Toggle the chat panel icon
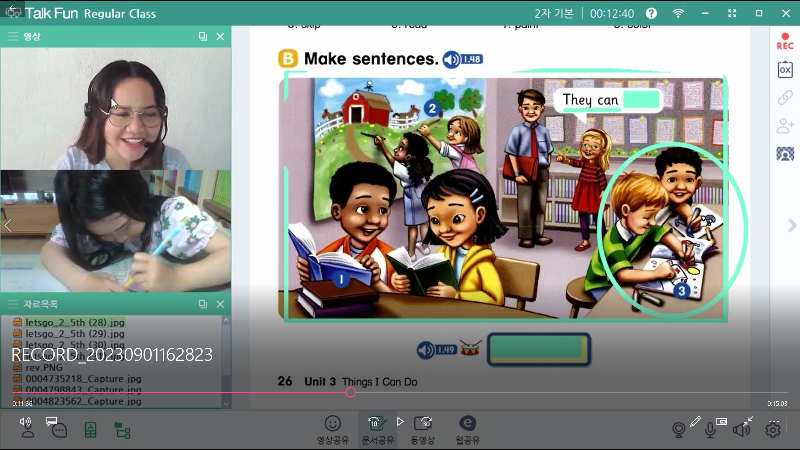 point(58,429)
